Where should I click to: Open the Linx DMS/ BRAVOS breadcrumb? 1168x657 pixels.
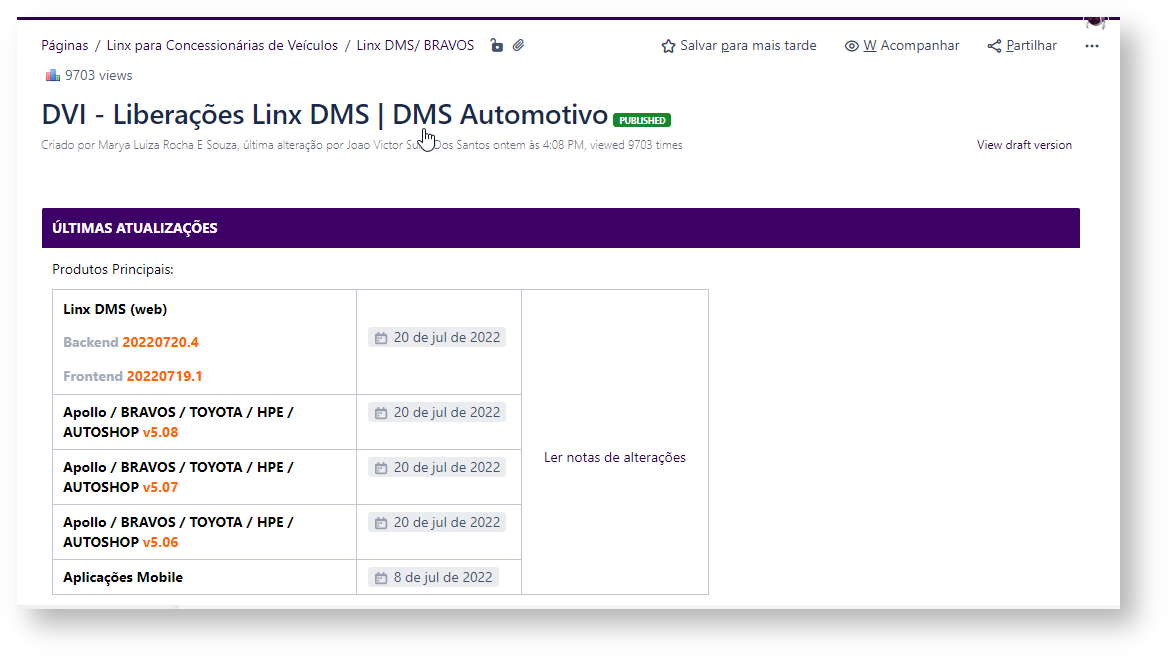(x=415, y=45)
